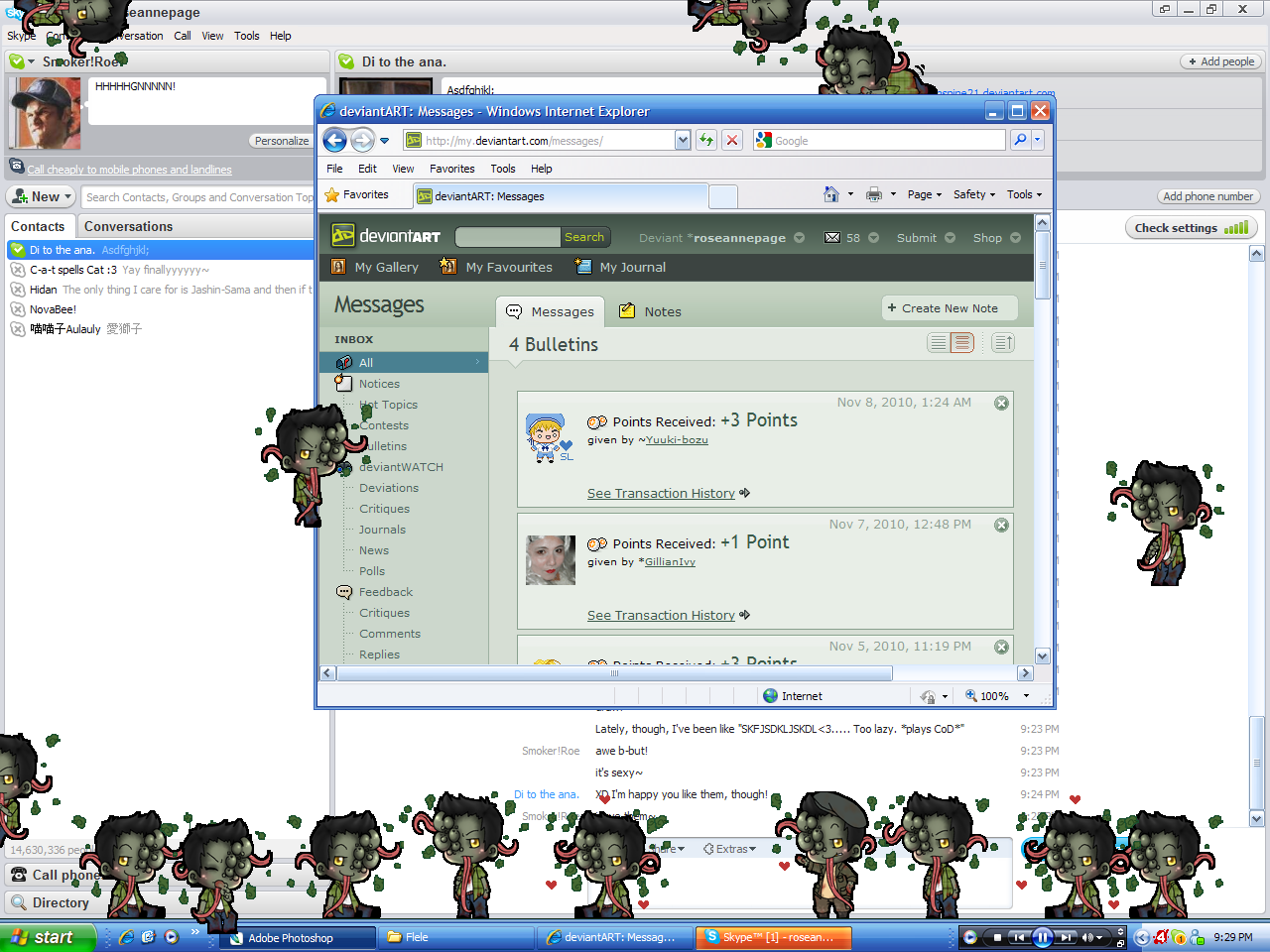Image resolution: width=1270 pixels, height=952 pixels.
Task: Click the horizontal scrollbar thumb in the browser
Action: 614,673
